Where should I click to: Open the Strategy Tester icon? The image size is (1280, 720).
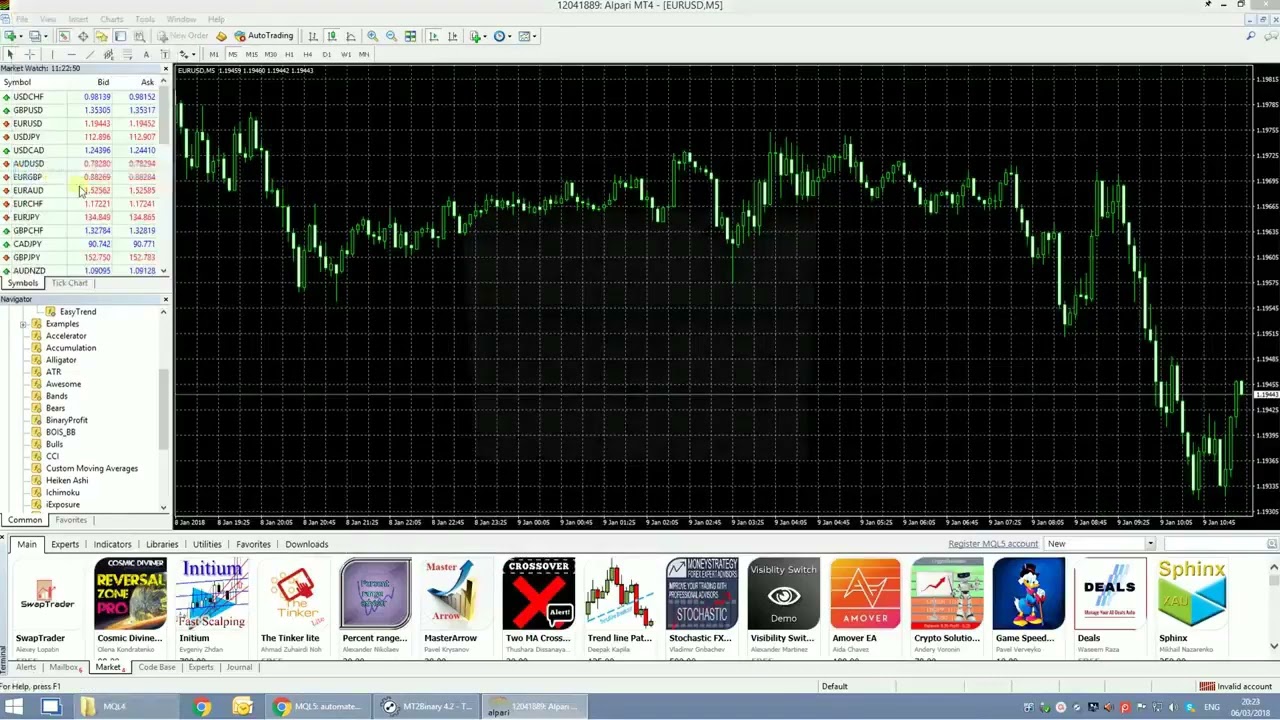140,36
